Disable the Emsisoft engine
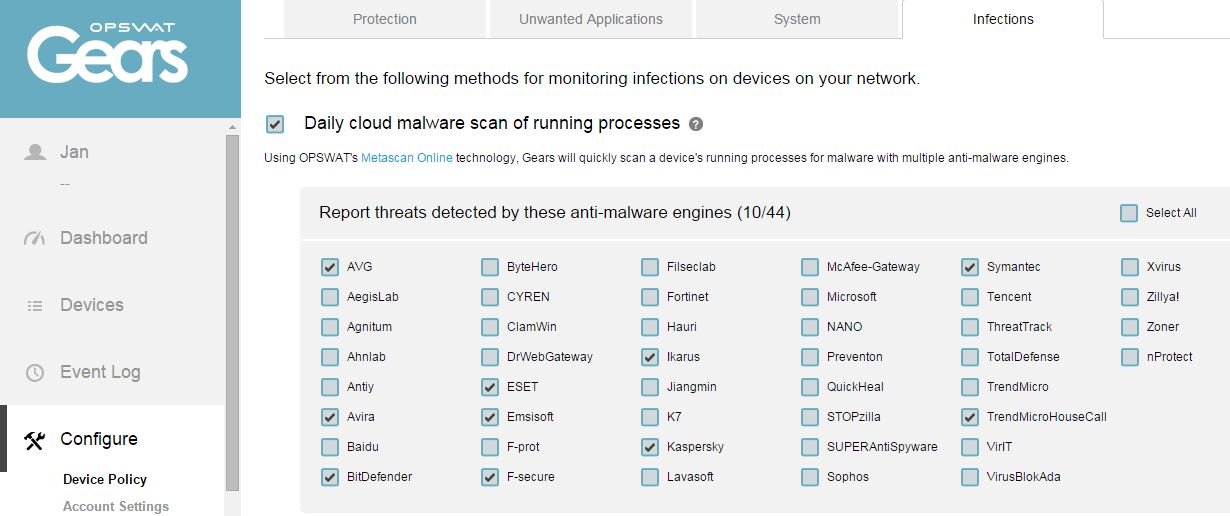 (x=490, y=417)
